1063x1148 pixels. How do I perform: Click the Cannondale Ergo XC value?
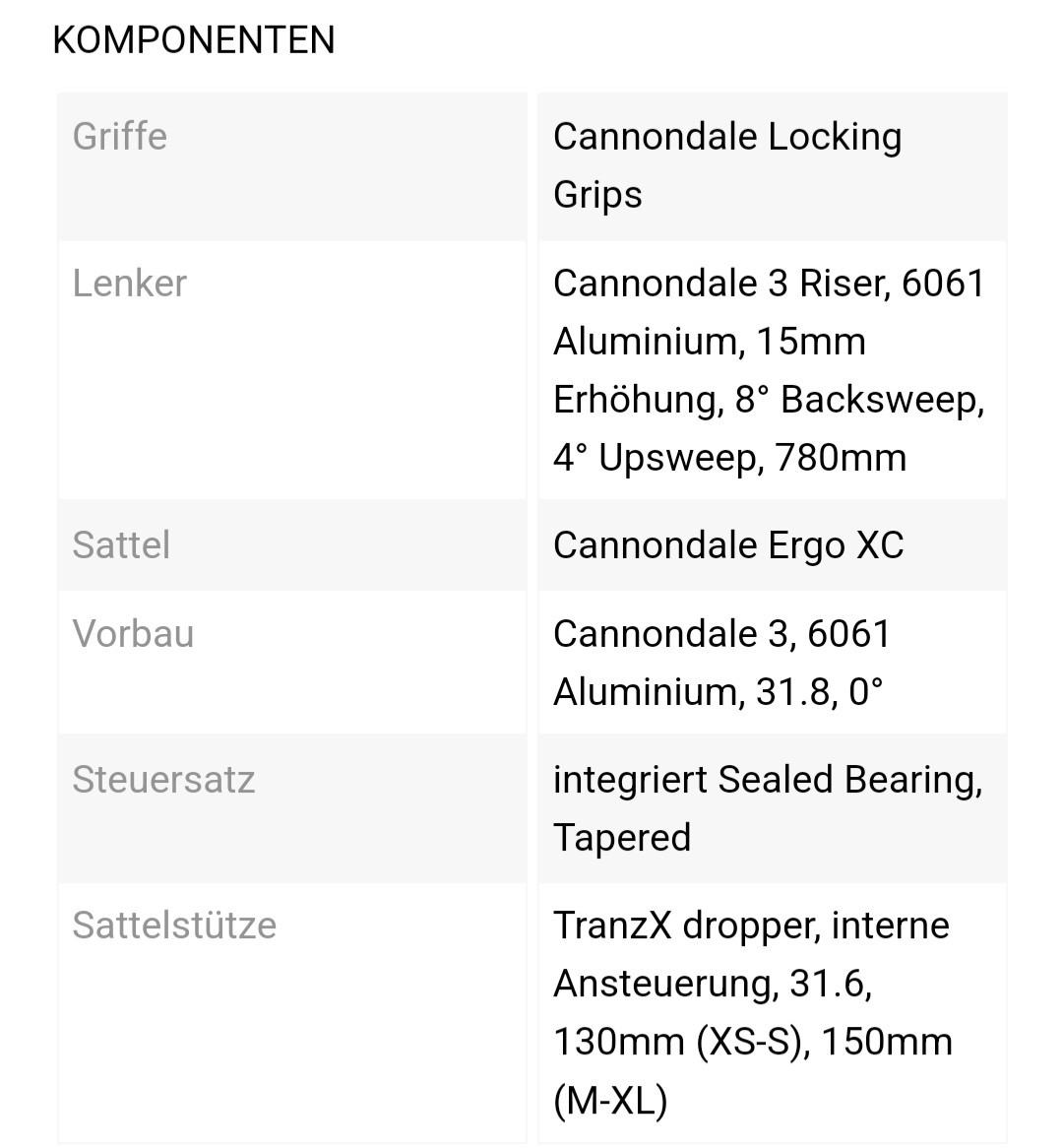coord(727,545)
